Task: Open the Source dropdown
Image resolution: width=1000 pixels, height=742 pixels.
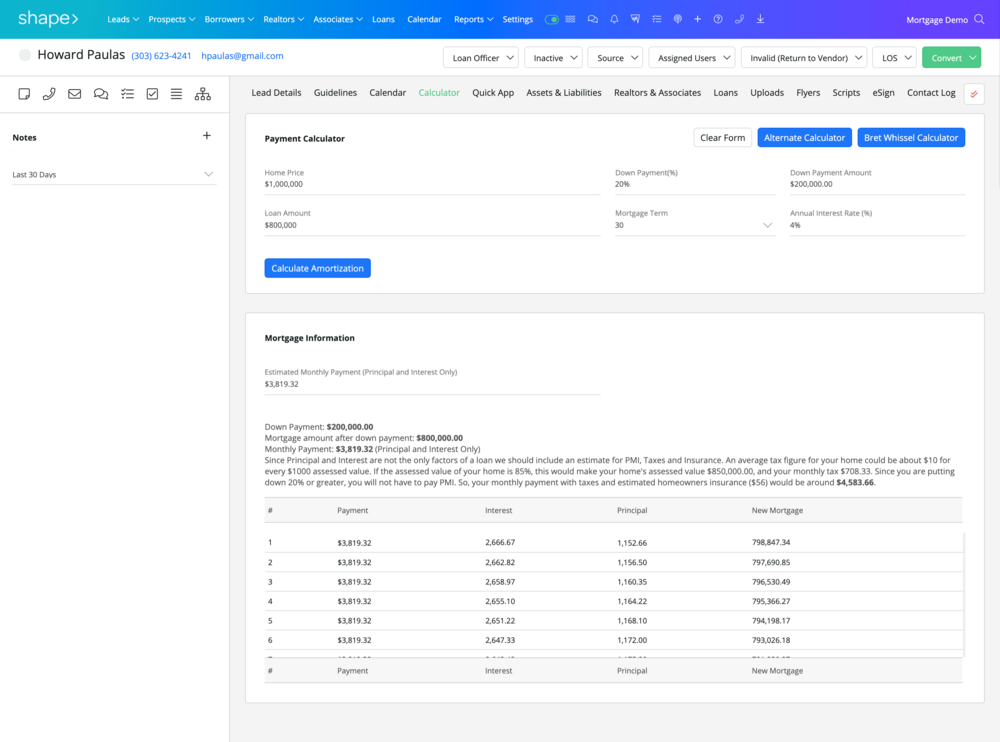Action: click(x=615, y=57)
